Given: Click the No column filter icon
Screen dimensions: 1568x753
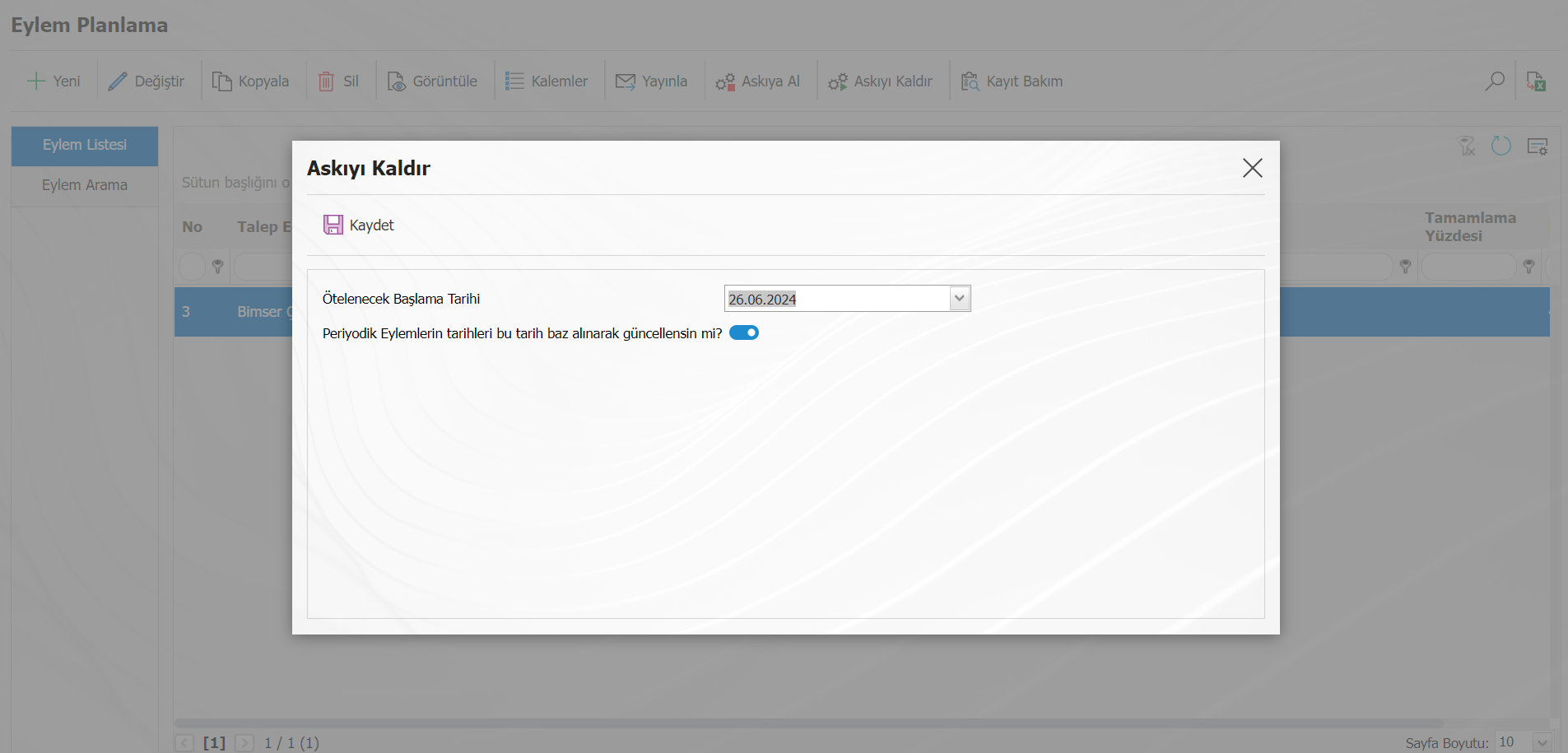Looking at the screenshot, I should [217, 267].
